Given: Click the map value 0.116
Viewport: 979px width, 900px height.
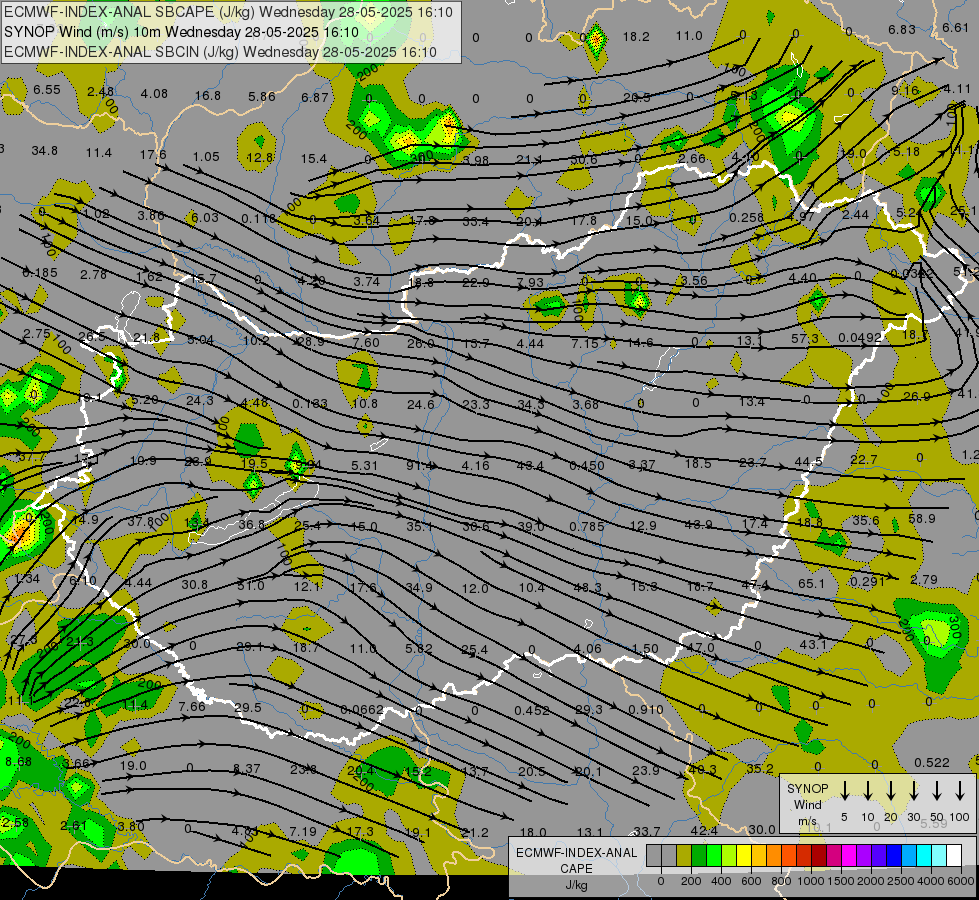Looking at the screenshot, I should coord(258,219).
